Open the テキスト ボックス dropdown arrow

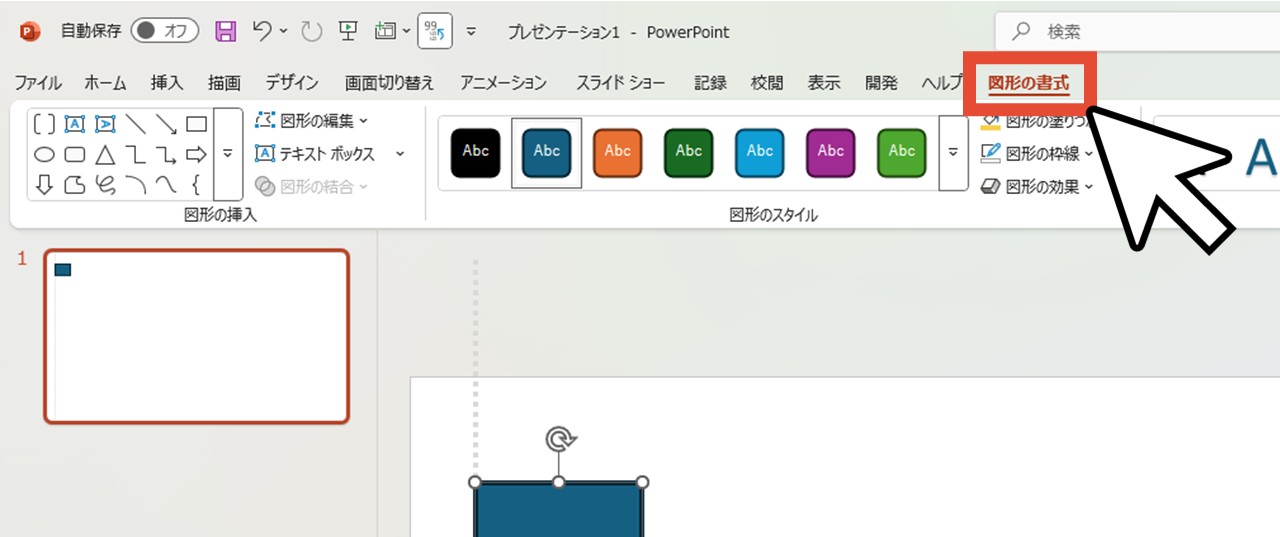click(400, 154)
